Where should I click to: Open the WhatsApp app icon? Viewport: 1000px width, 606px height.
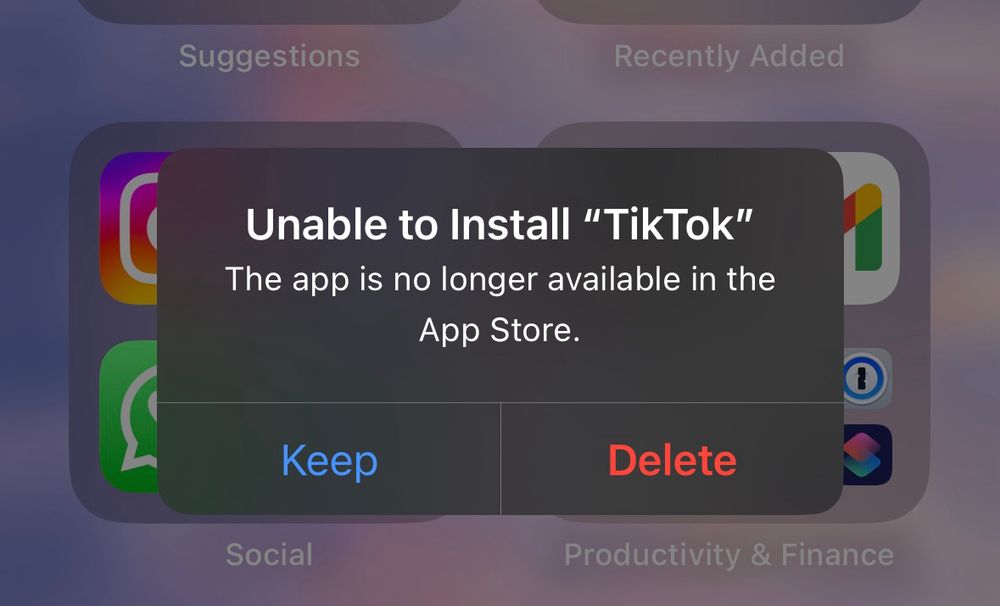[129, 417]
